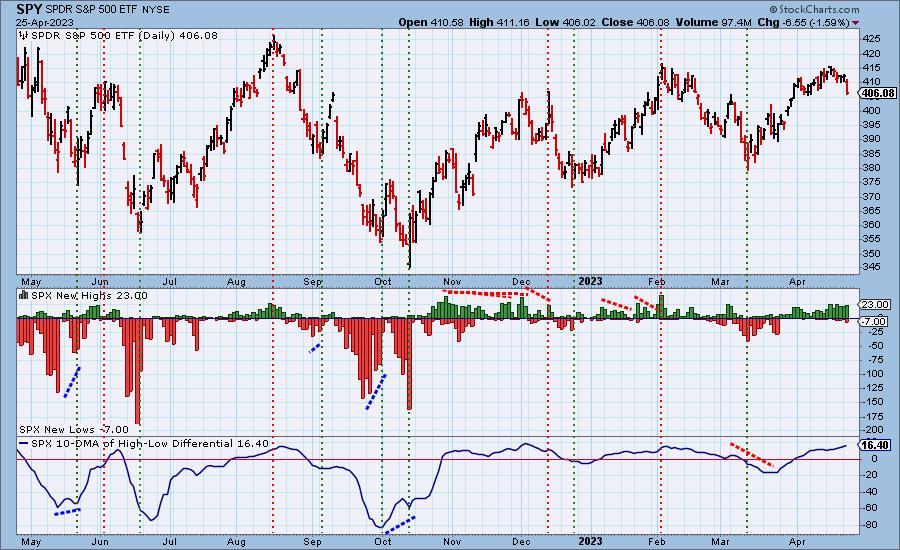Click the 25-Apr-2023 date text
Image resolution: width=900 pixels, height=550 pixels.
tap(45, 22)
